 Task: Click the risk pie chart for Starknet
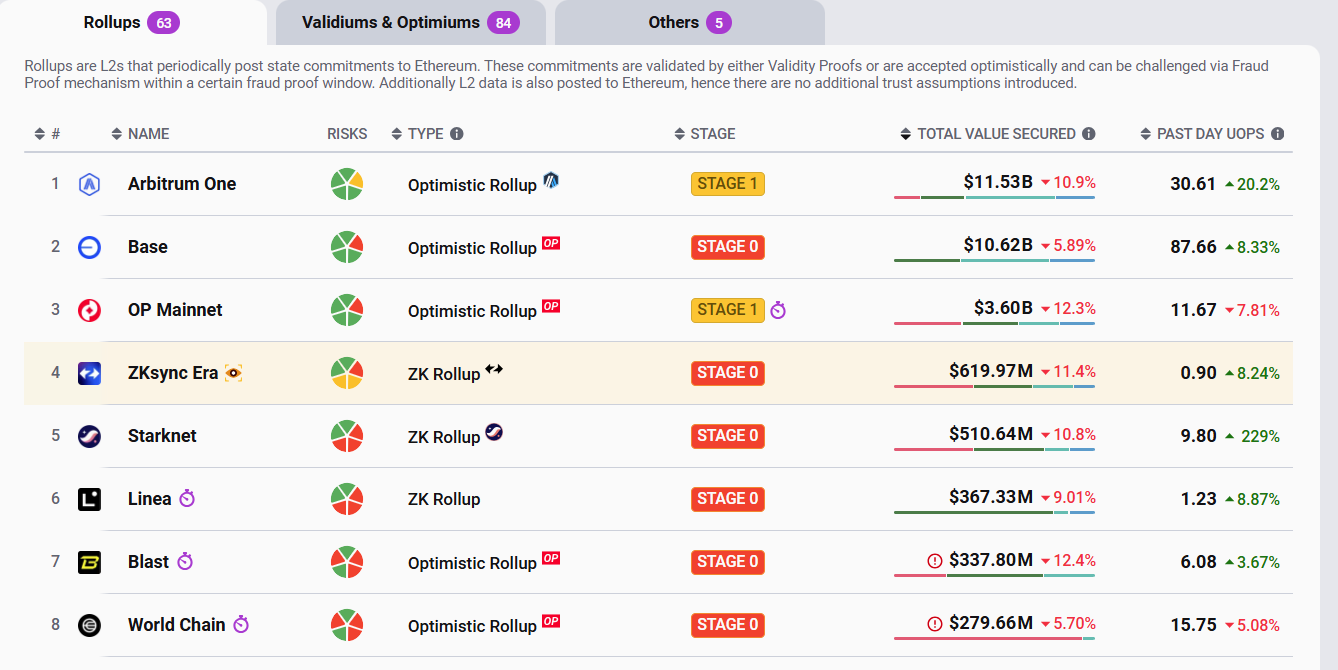point(347,436)
